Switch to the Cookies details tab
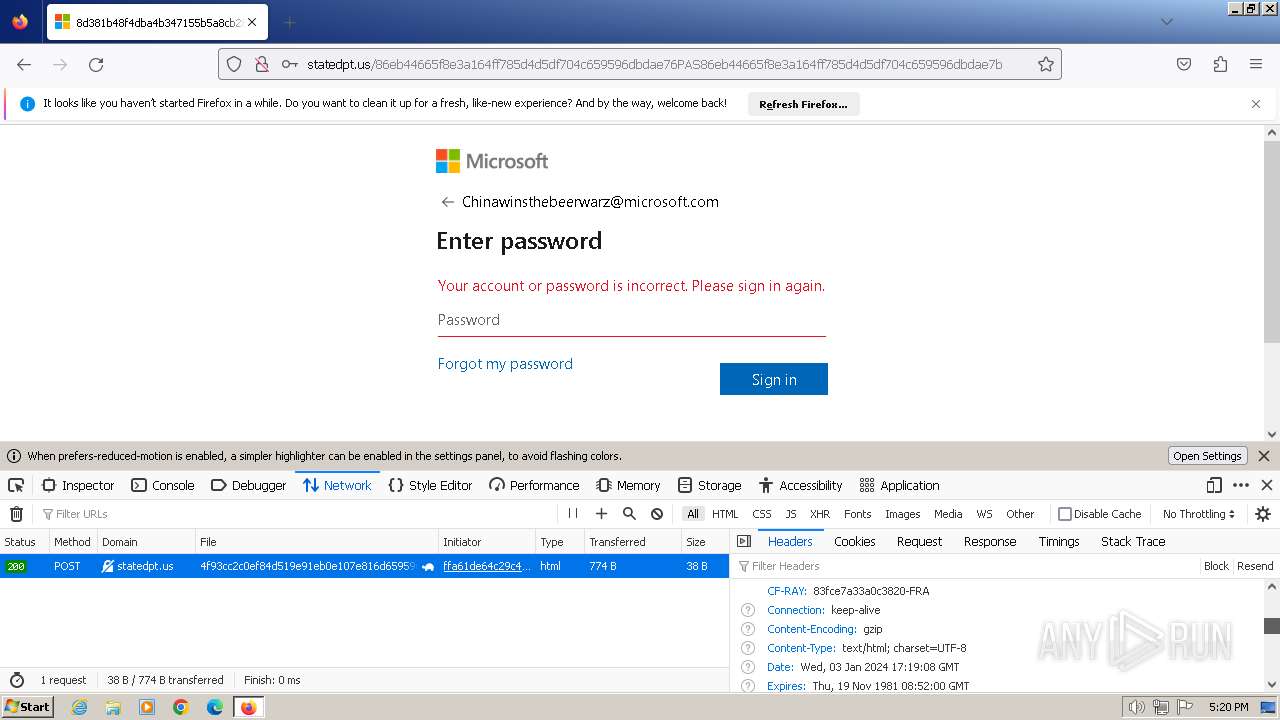Screen dimensions: 1280x720 click(854, 541)
